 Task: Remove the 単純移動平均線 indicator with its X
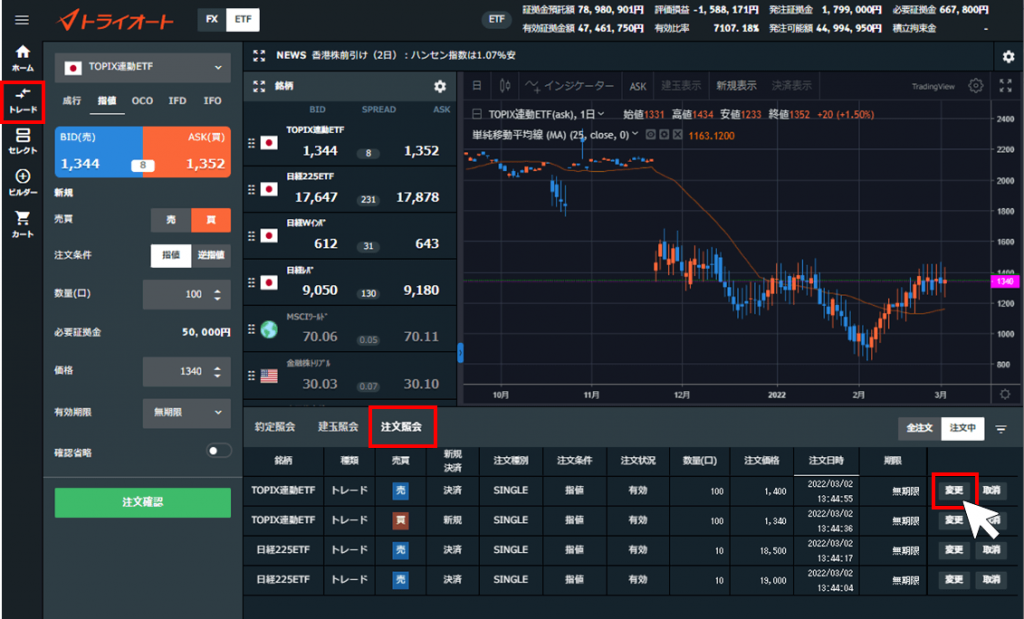[678, 135]
